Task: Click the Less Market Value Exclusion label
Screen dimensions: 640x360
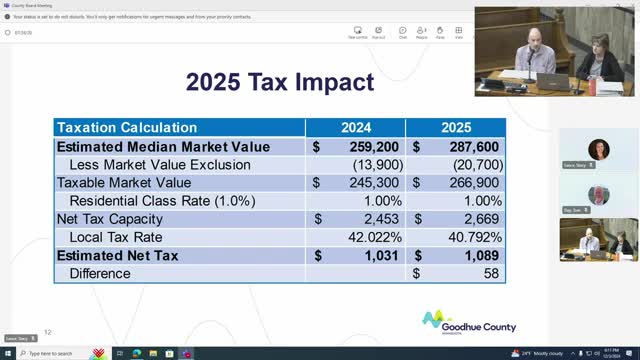Action: pyautogui.click(x=160, y=165)
